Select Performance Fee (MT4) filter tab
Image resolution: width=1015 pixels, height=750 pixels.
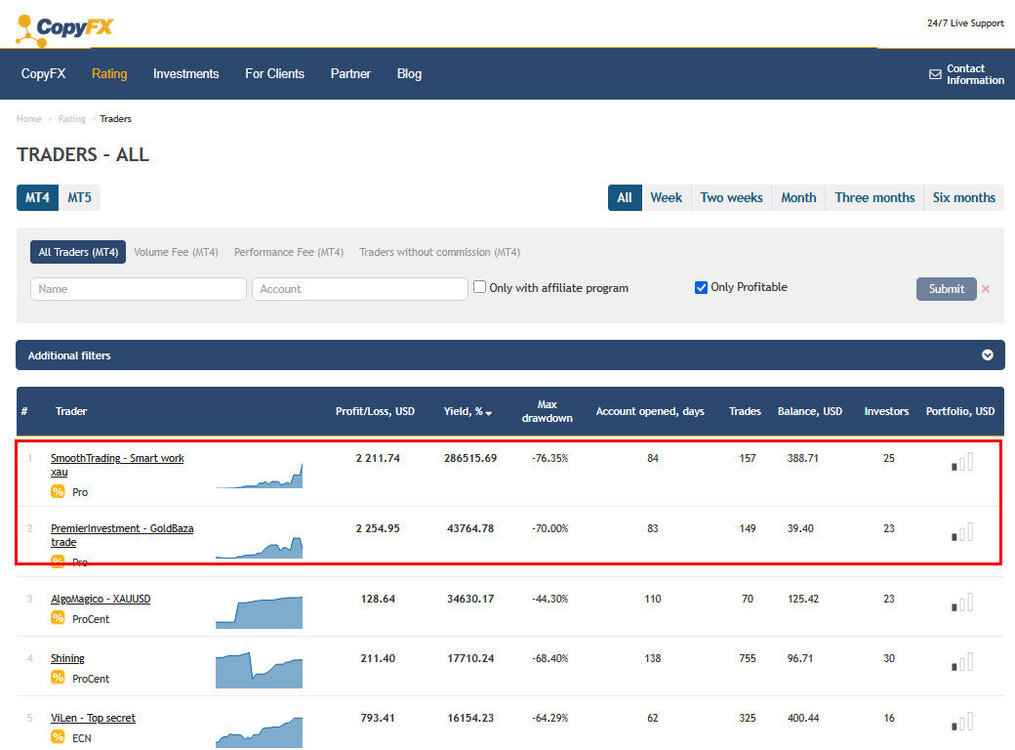tap(289, 252)
